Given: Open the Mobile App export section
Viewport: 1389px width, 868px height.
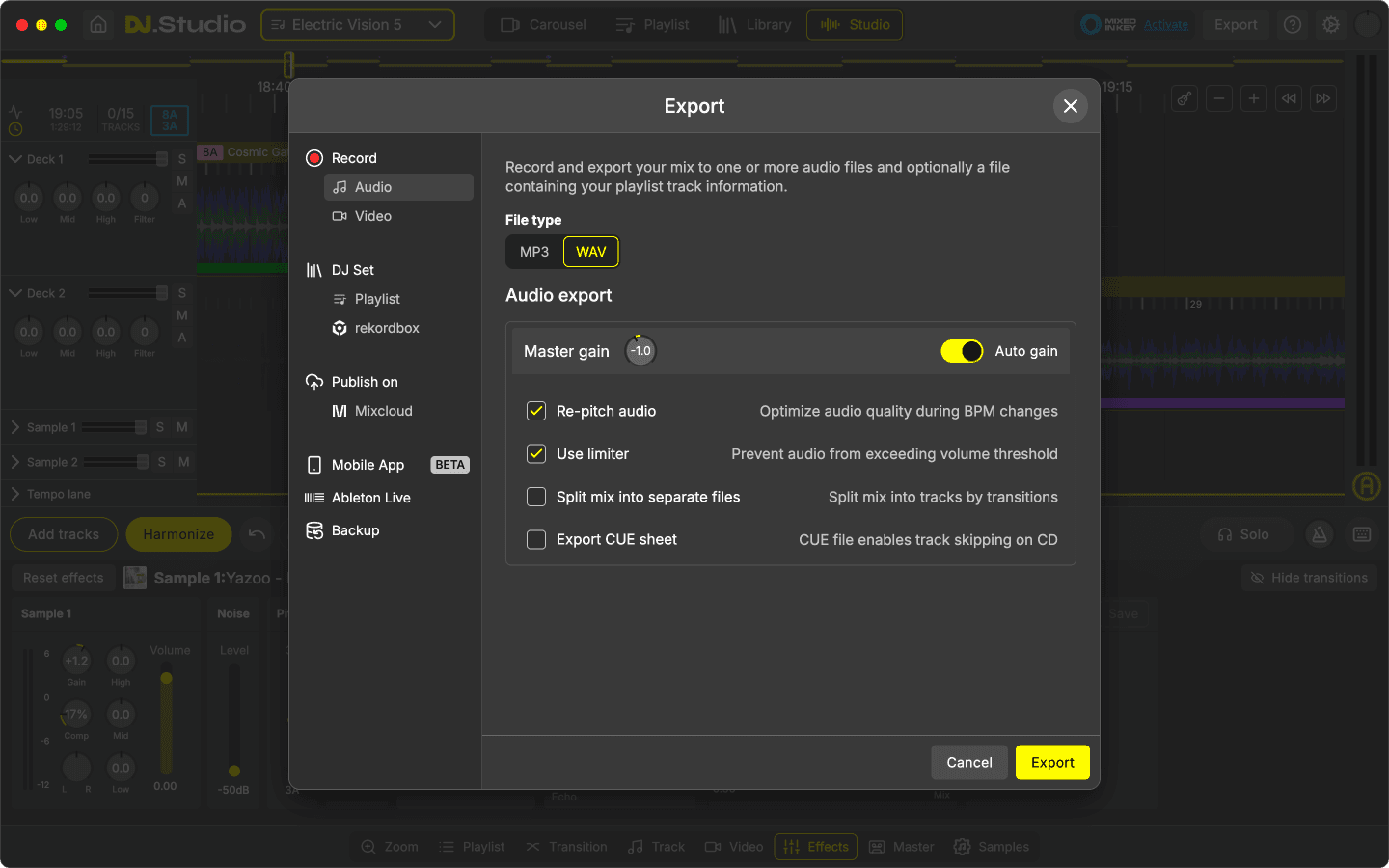Looking at the screenshot, I should pyautogui.click(x=368, y=465).
